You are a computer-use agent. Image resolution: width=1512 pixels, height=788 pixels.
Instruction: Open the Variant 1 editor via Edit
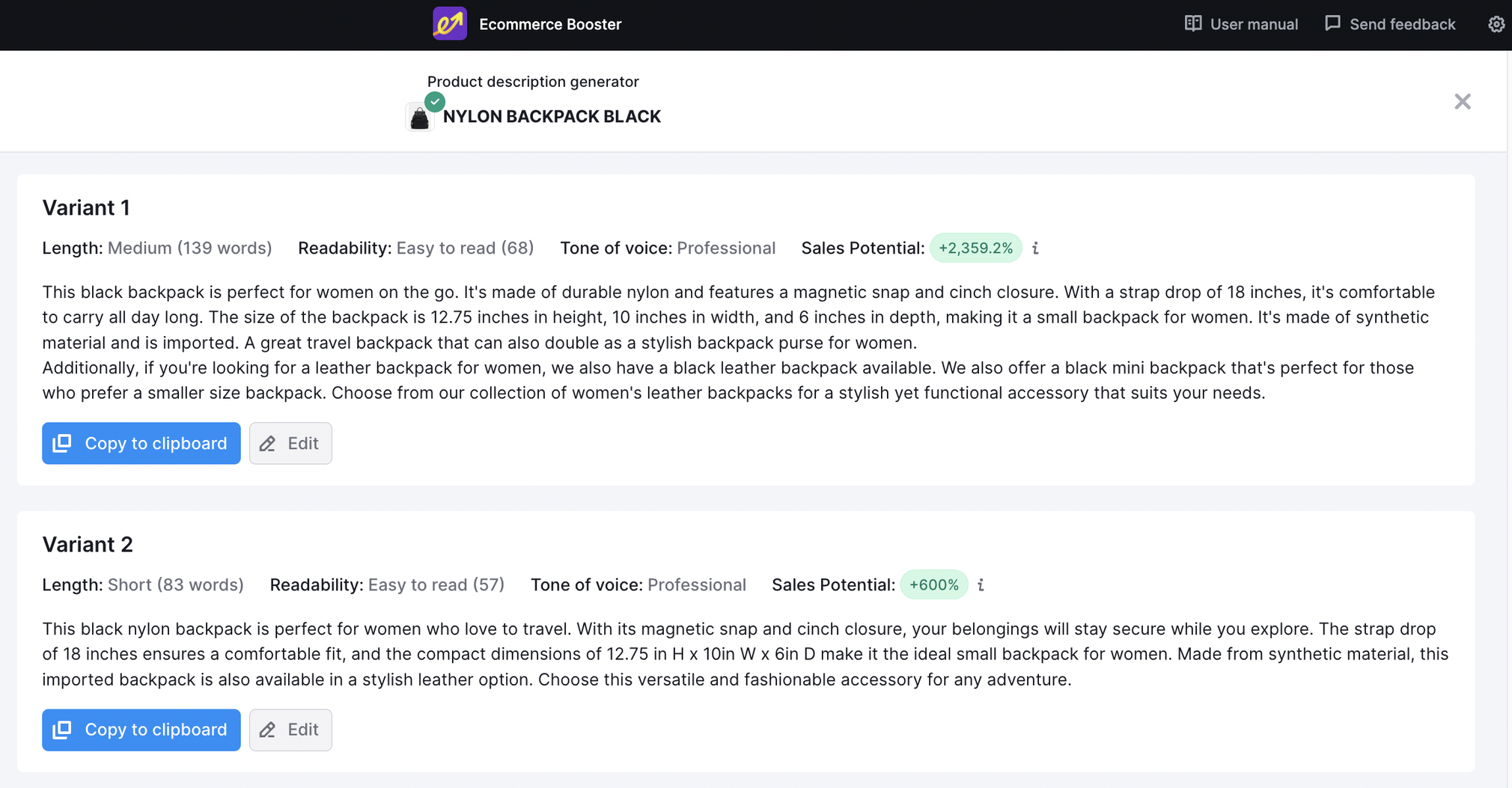point(290,443)
